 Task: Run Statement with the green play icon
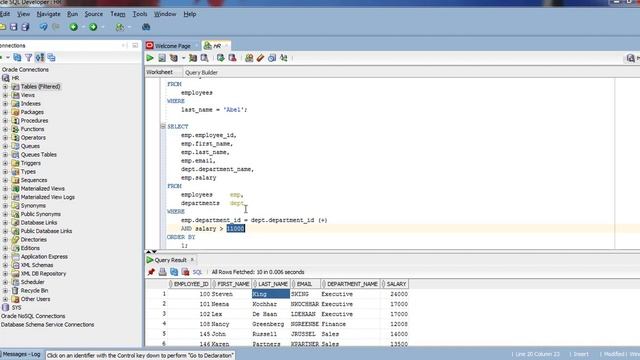click(x=150, y=58)
